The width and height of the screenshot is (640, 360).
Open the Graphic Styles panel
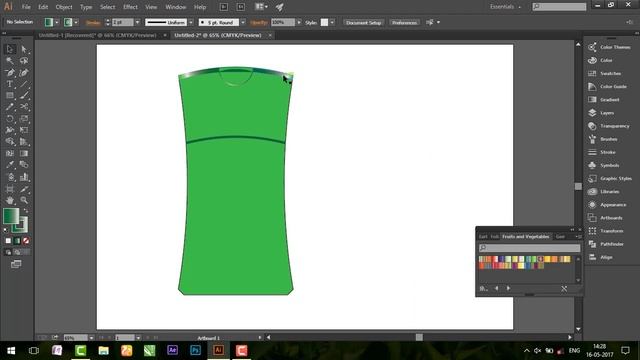(610, 178)
